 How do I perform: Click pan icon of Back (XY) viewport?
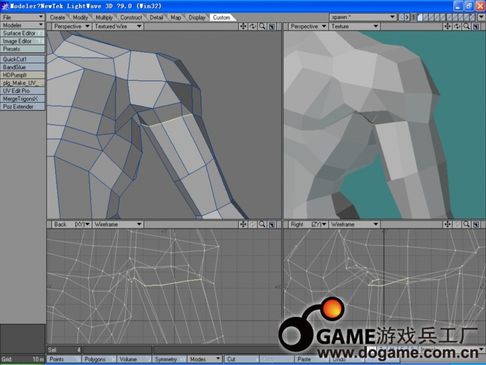point(243,224)
